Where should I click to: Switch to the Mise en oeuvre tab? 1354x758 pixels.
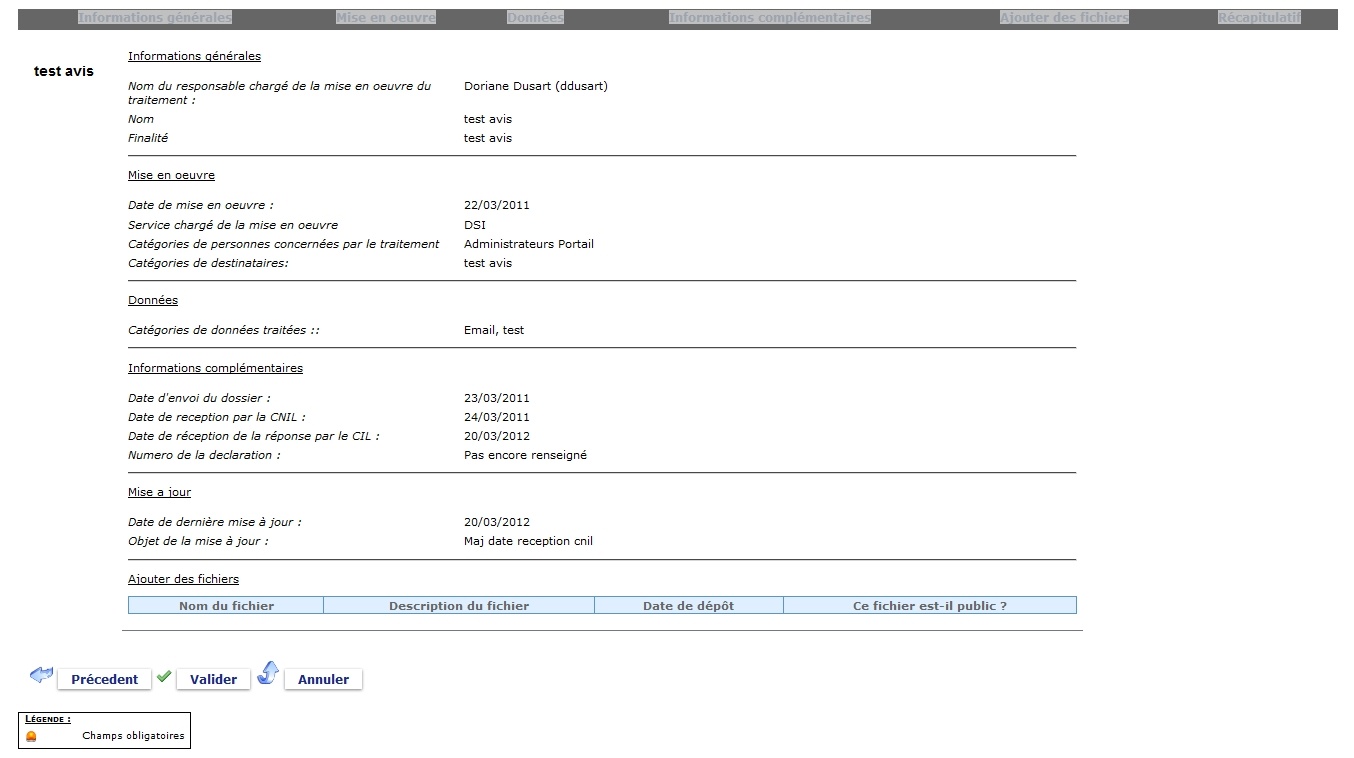coord(386,18)
